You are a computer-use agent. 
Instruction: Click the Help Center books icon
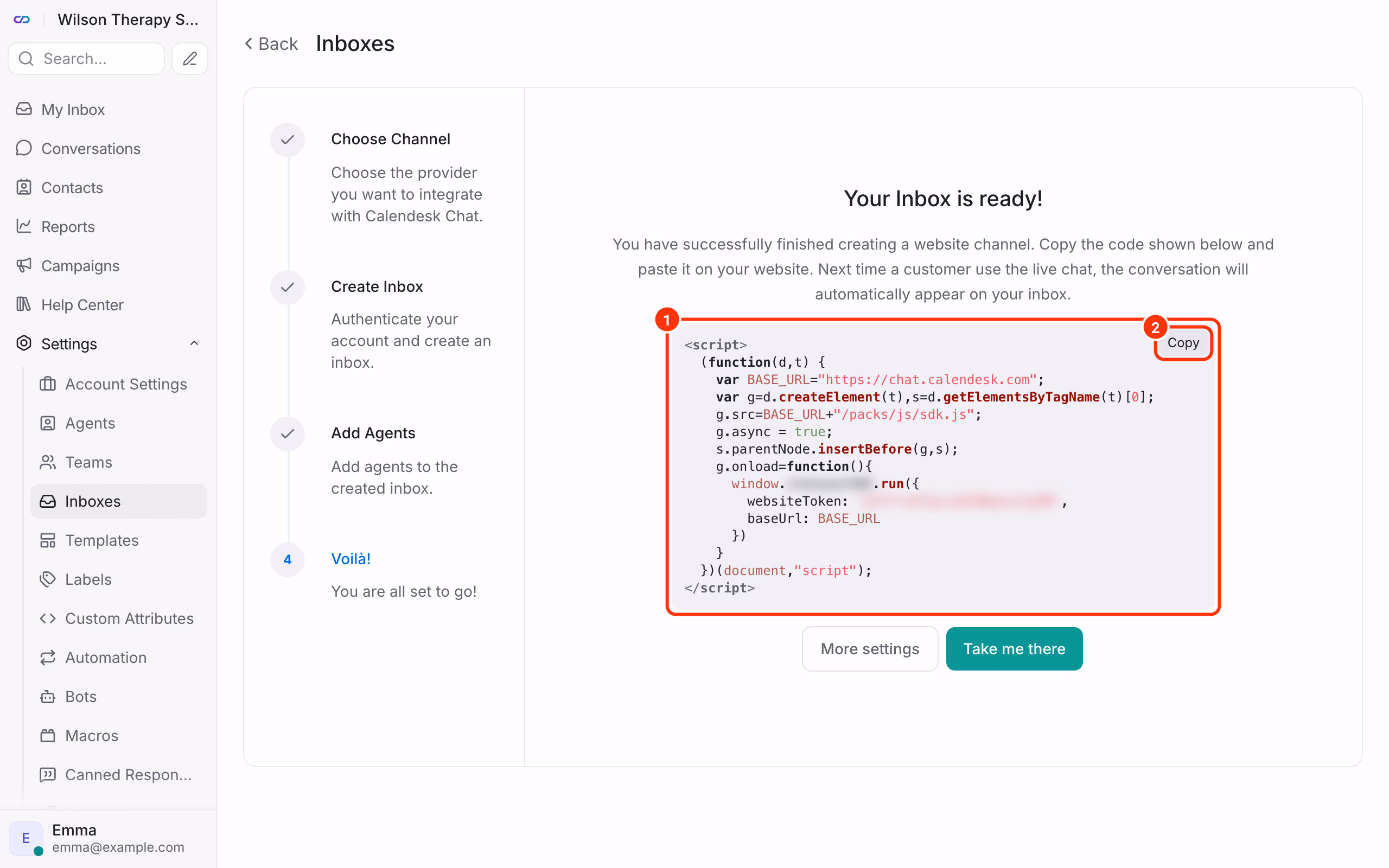[x=23, y=304]
